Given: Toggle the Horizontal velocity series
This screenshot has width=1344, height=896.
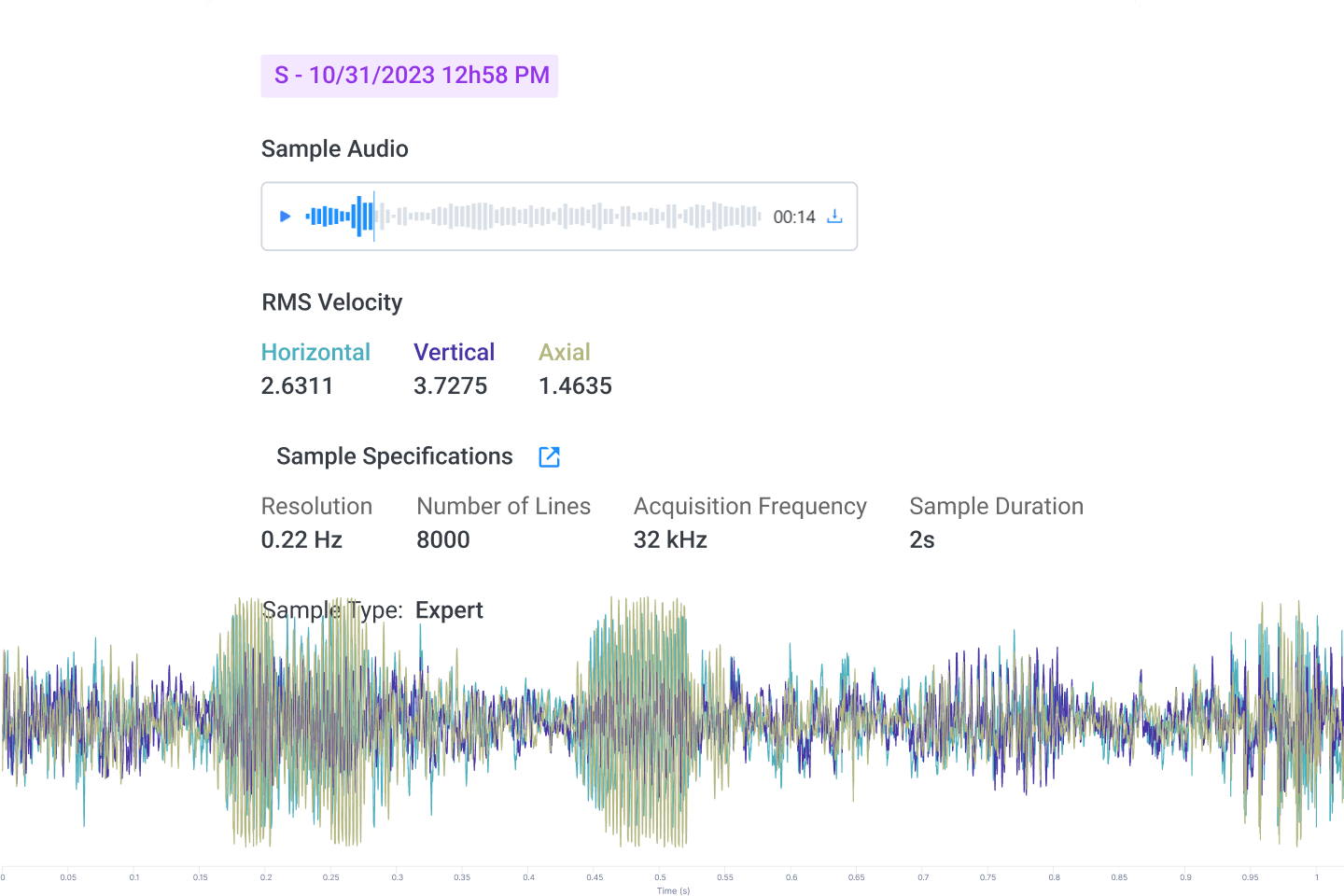Looking at the screenshot, I should [315, 352].
